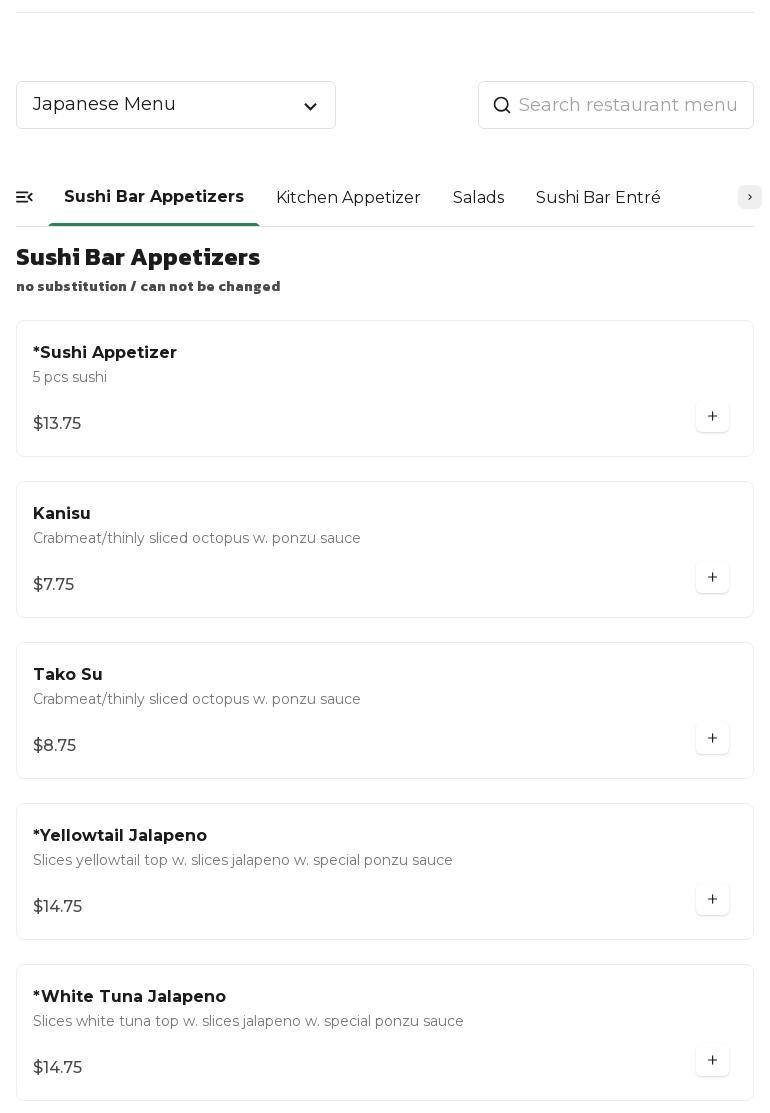Select the Salads tab

pos(478,197)
